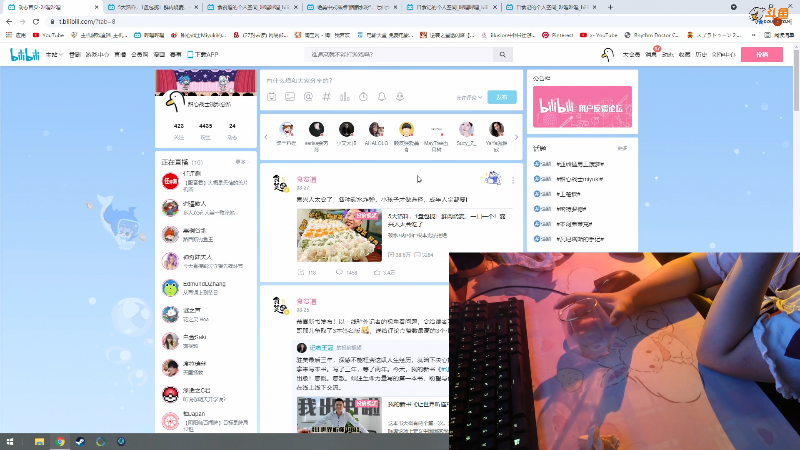800x450 pixels.
Task: Click the browser forward arrow
Action: coord(22,21)
